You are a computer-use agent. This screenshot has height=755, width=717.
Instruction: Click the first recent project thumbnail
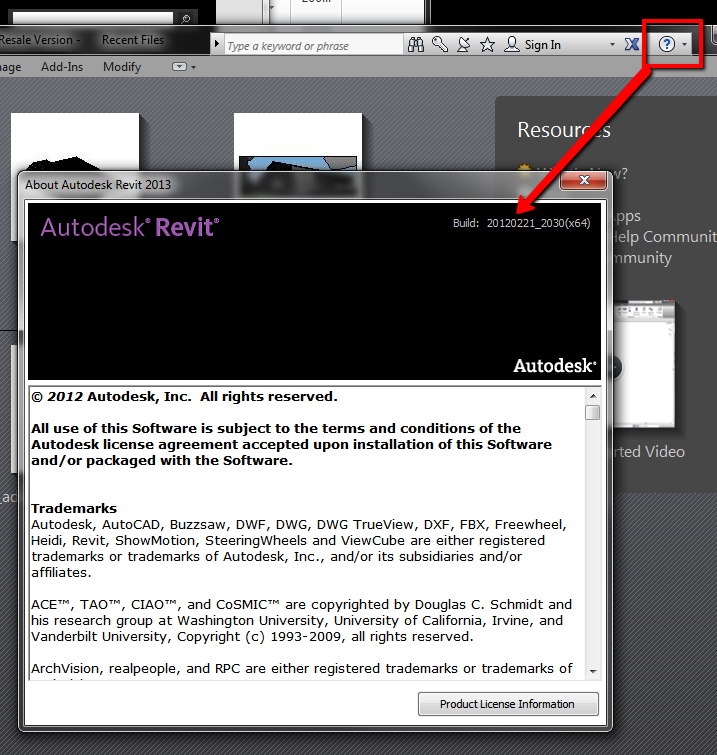click(x=75, y=143)
